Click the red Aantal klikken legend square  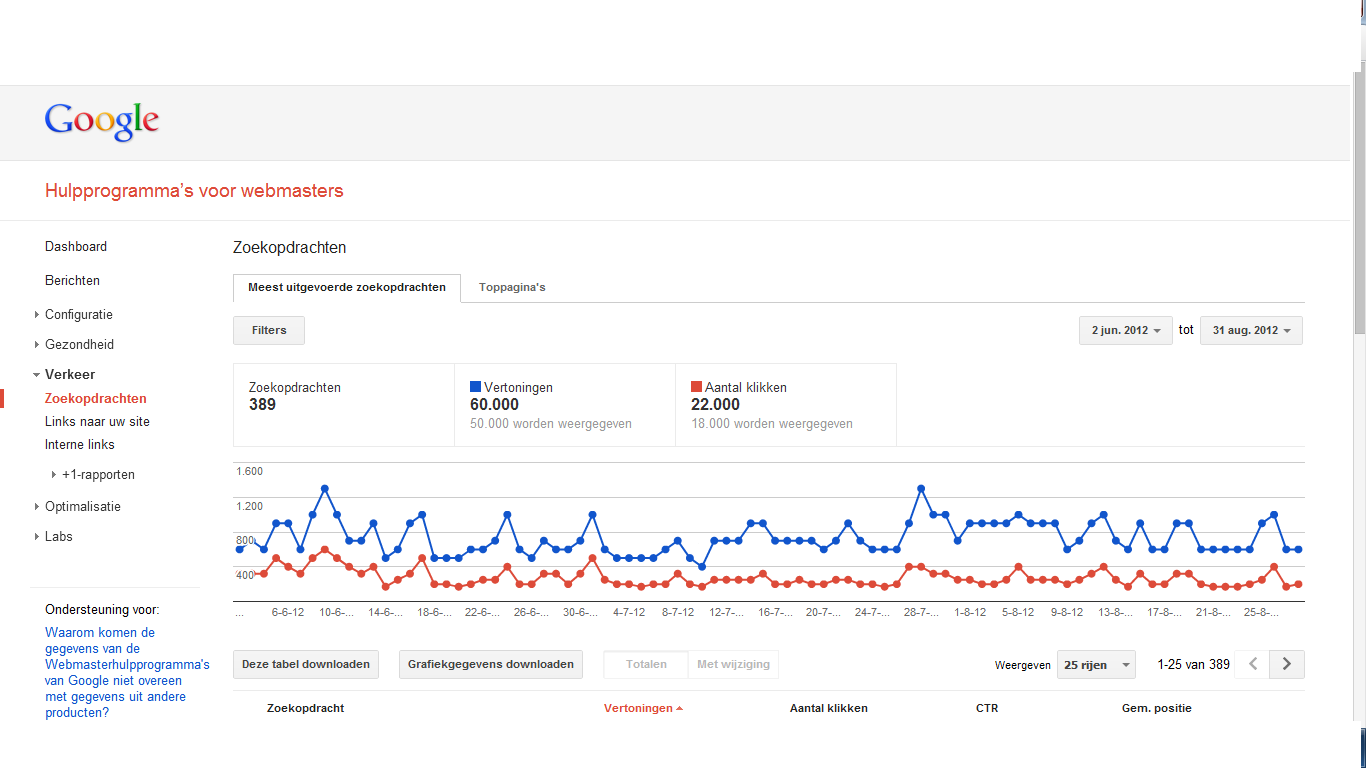pyautogui.click(x=697, y=387)
